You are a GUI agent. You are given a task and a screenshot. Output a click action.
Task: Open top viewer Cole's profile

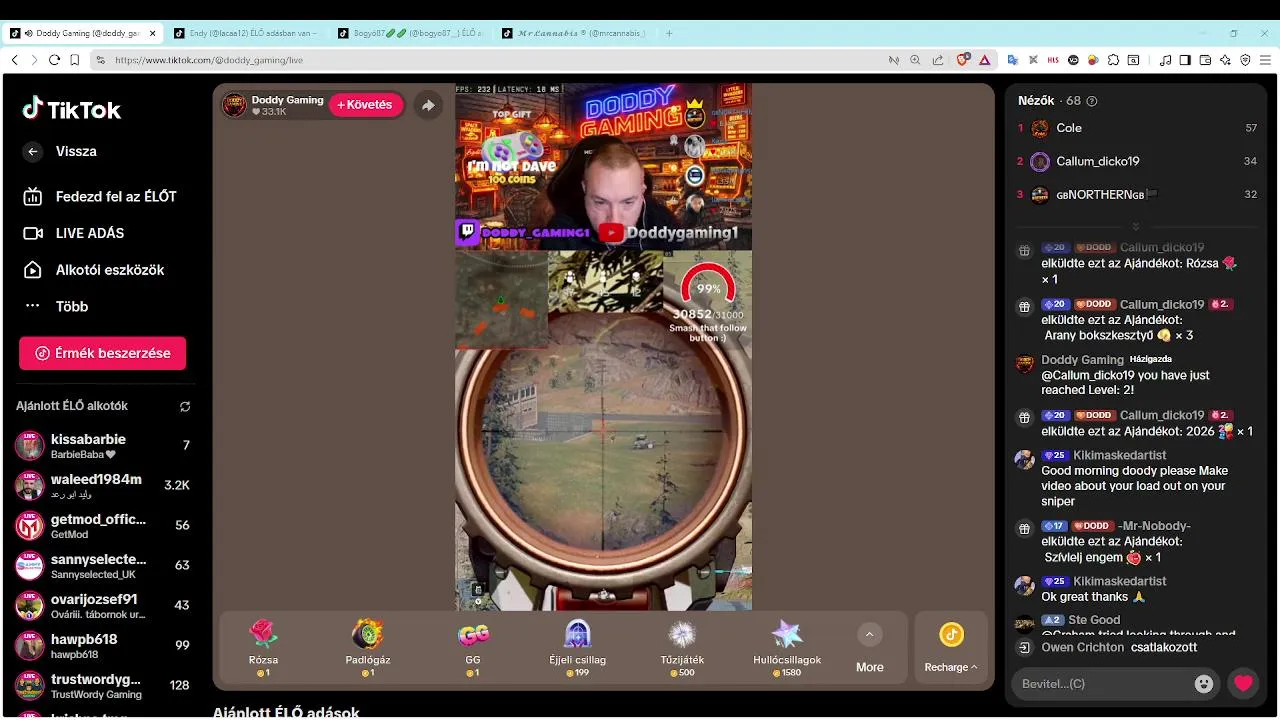[1137, 128]
